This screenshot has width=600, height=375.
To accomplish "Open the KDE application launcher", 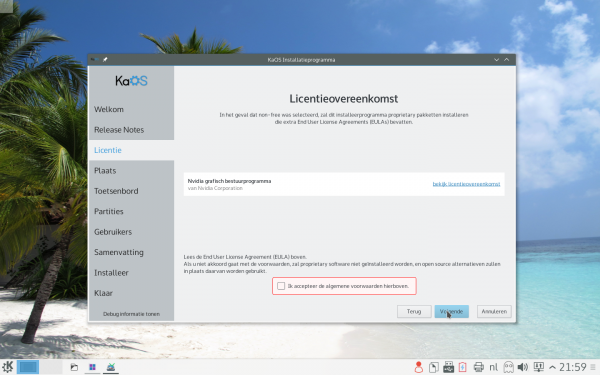I will [x=8, y=367].
